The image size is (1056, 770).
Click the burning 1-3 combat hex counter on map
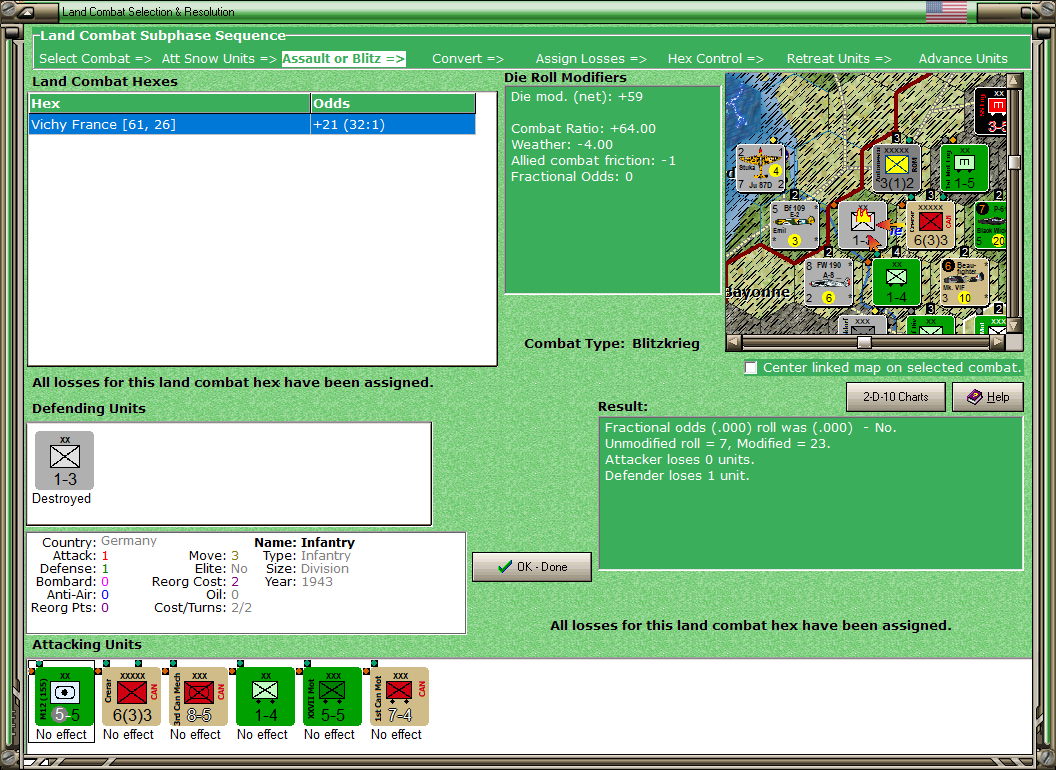coord(863,224)
